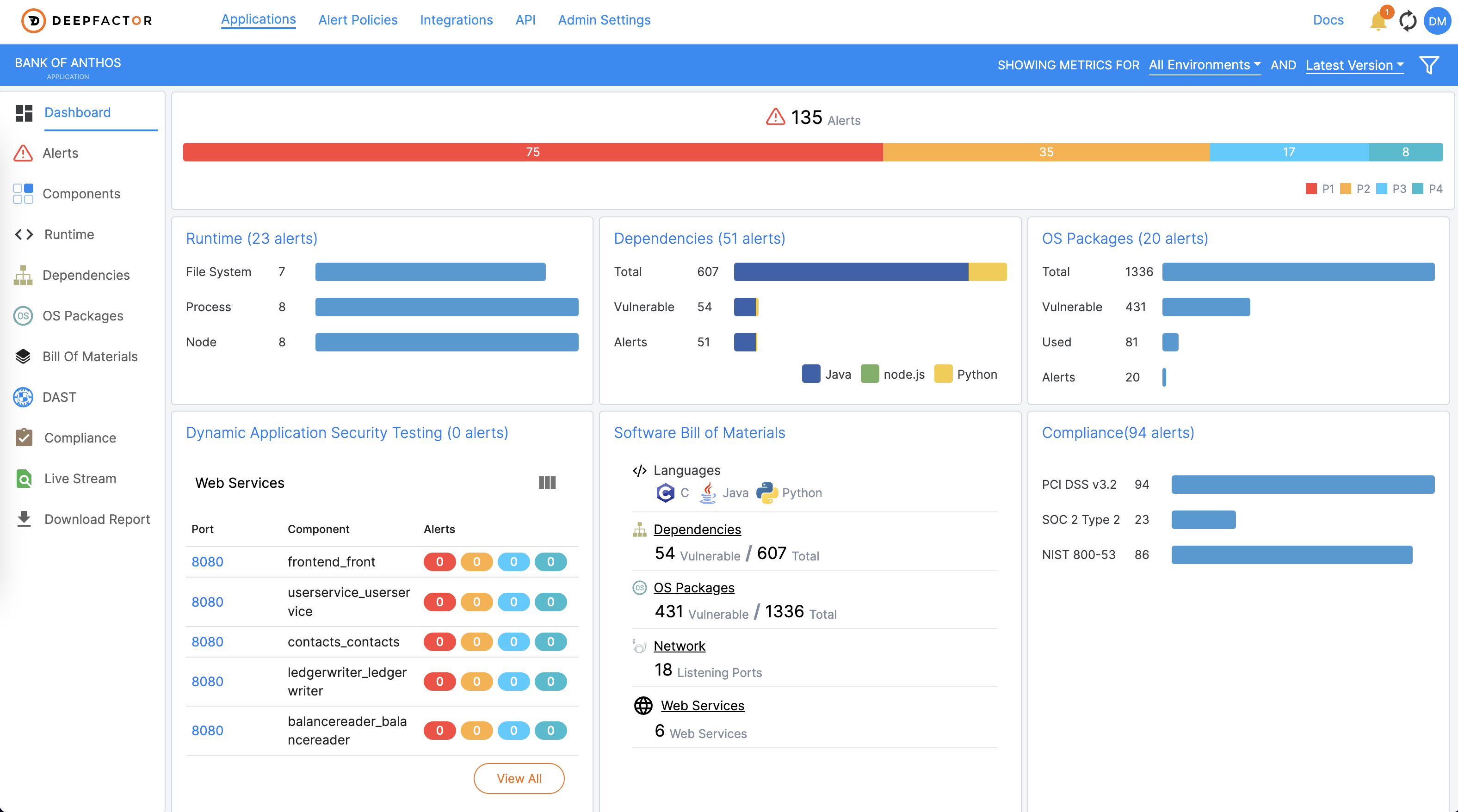Viewport: 1458px width, 812px height.
Task: Open the Alert Policies tab
Action: [358, 20]
